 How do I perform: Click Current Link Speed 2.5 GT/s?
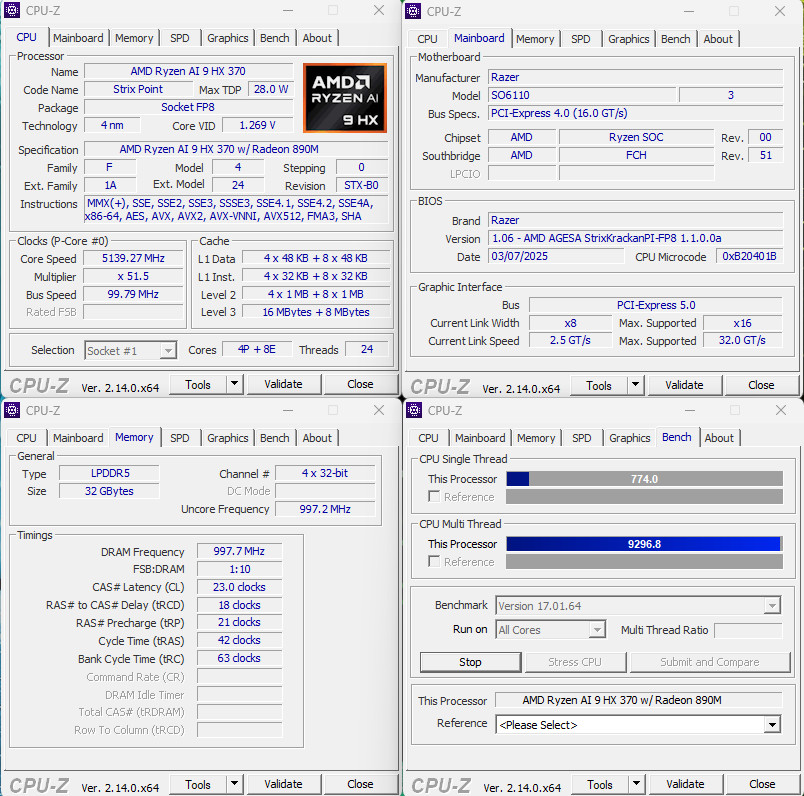point(570,341)
